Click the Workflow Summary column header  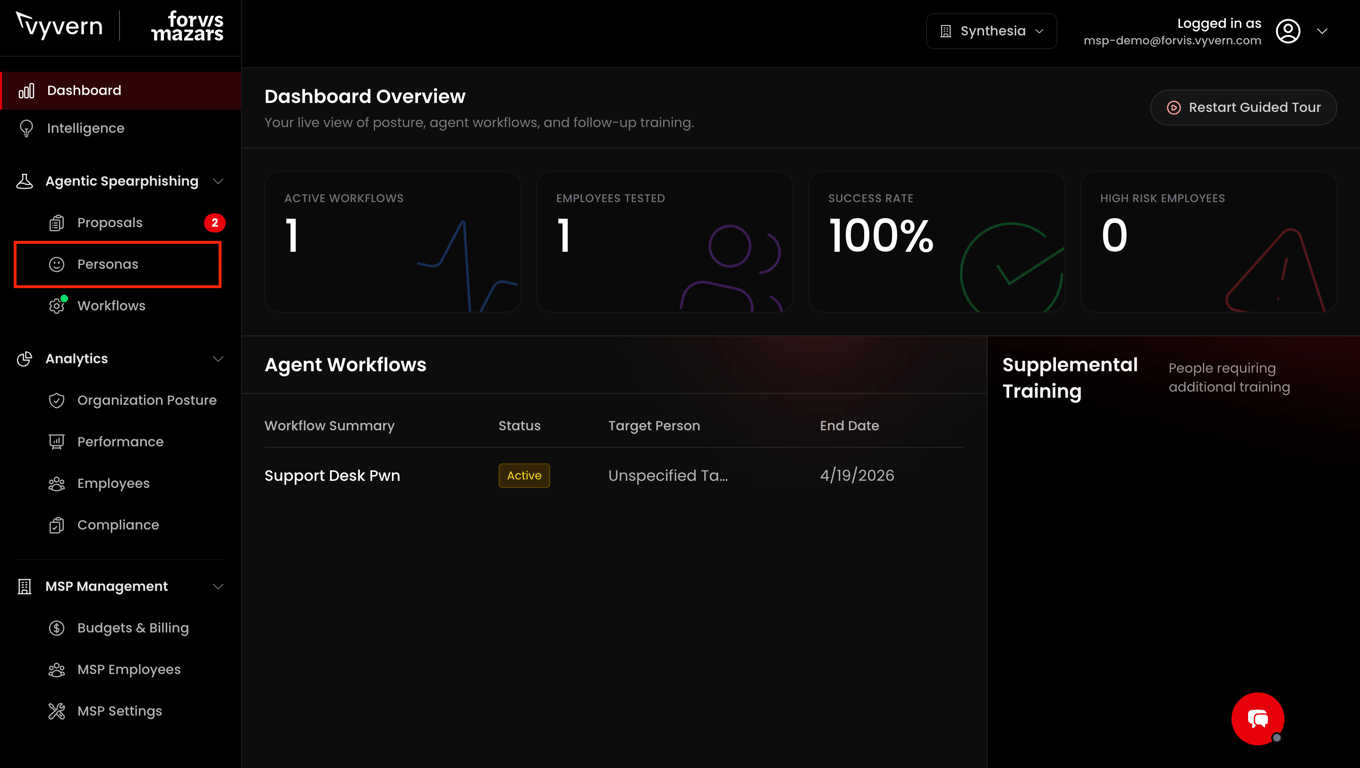(329, 426)
